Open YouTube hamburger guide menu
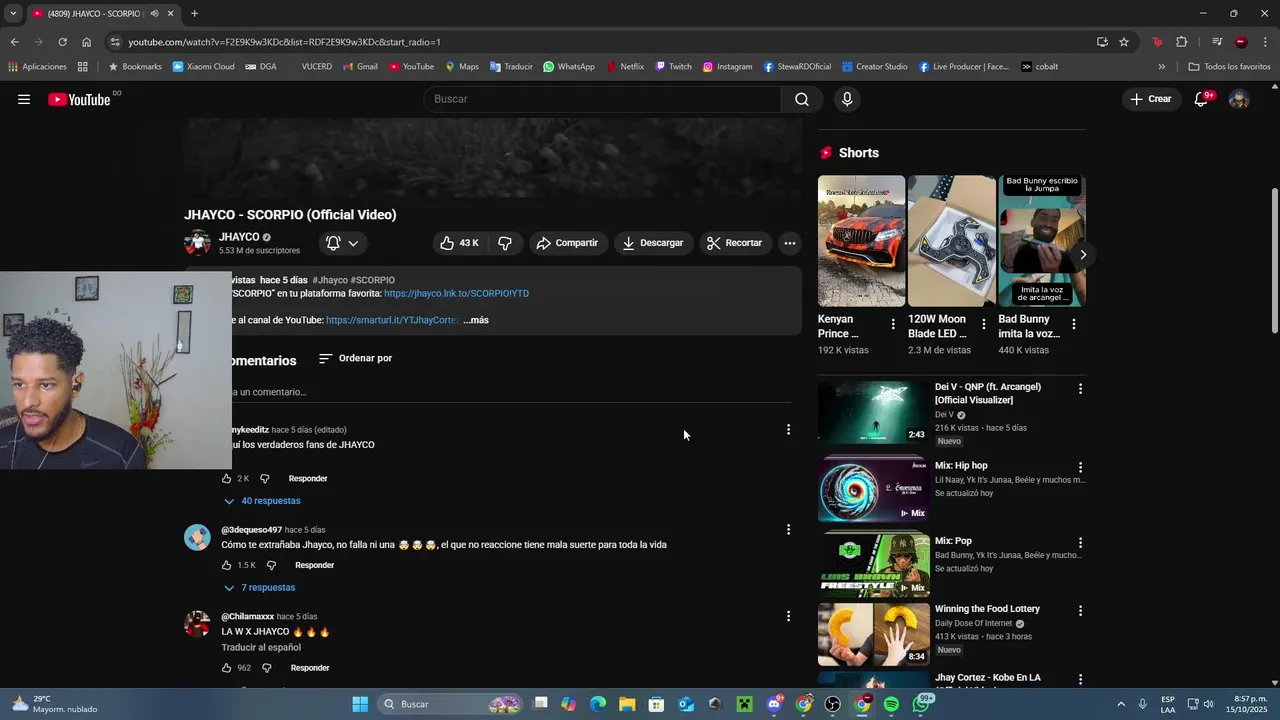Viewport: 1280px width, 720px height. click(x=24, y=99)
